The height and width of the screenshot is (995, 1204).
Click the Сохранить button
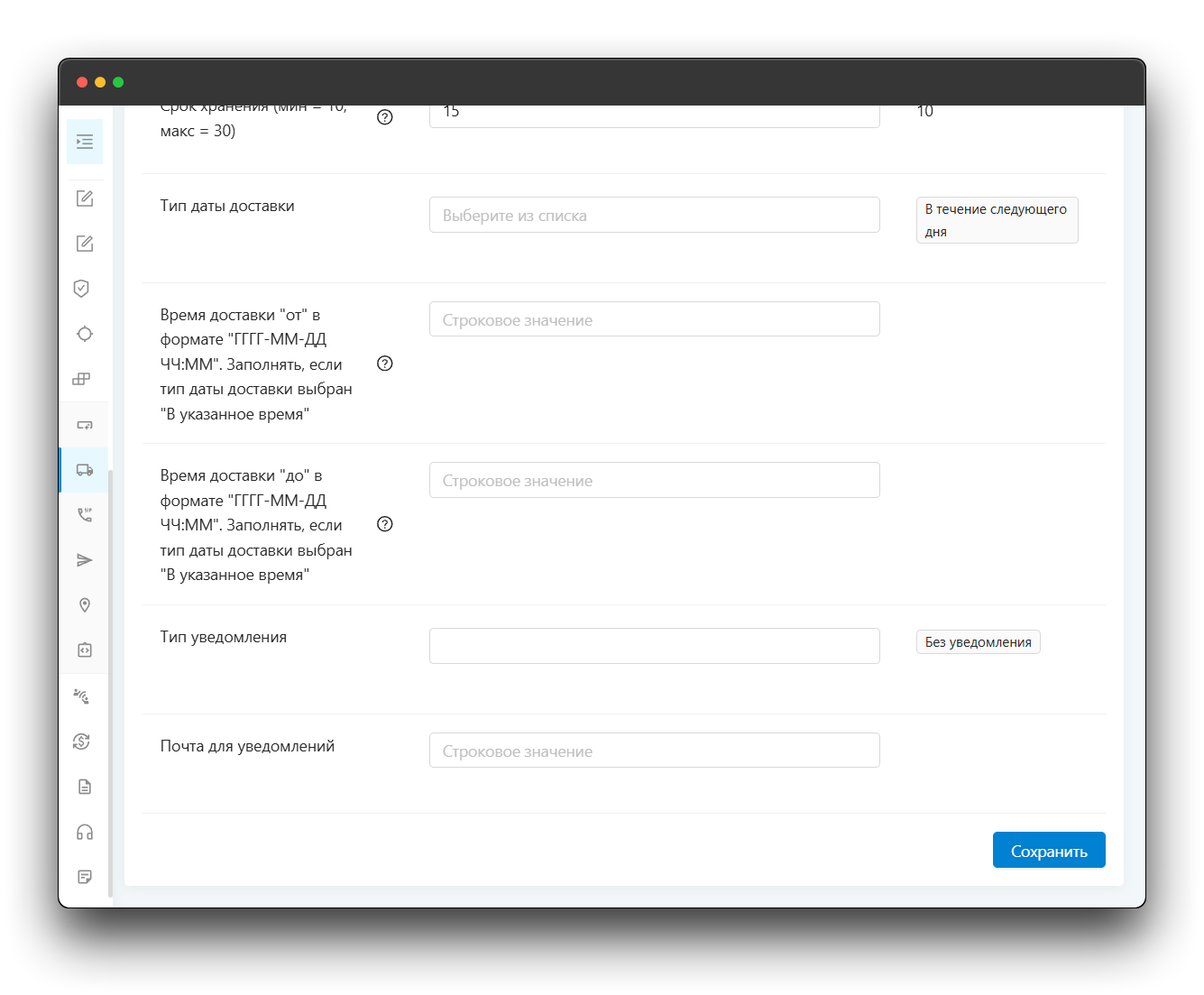pos(1049,850)
